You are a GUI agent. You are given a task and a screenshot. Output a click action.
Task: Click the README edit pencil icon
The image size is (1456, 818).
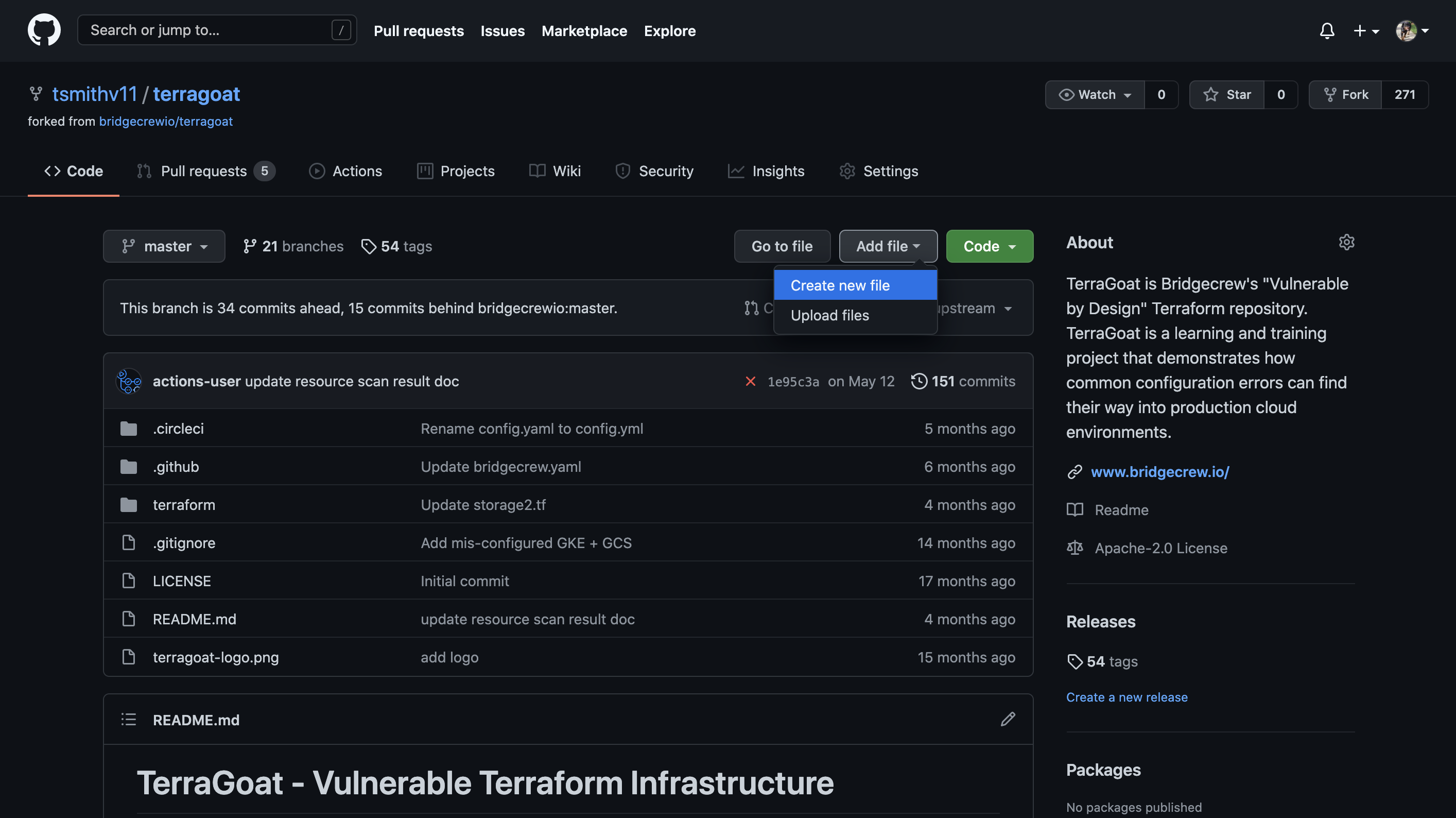click(x=1008, y=719)
